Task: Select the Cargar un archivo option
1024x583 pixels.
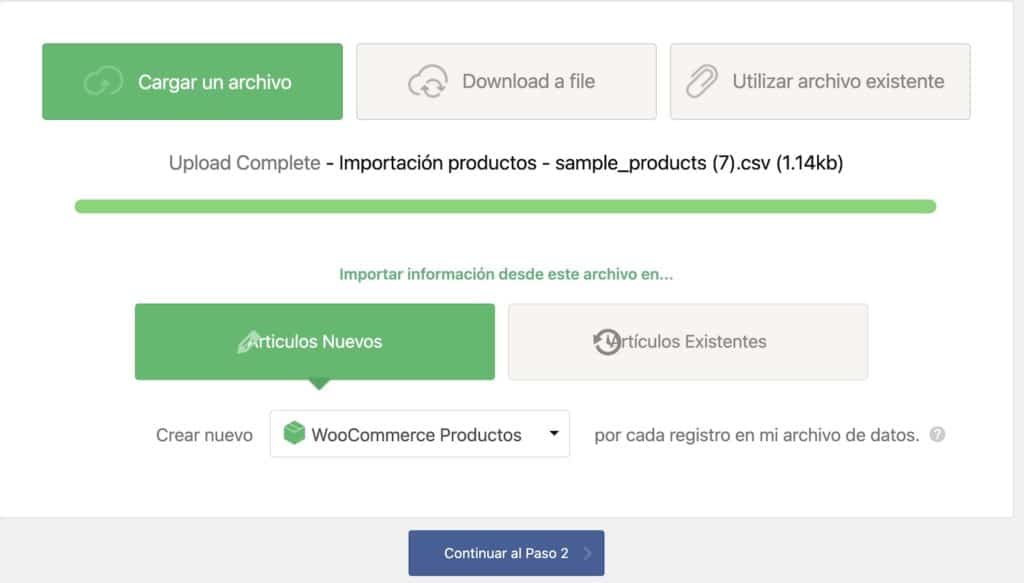Action: pos(192,82)
